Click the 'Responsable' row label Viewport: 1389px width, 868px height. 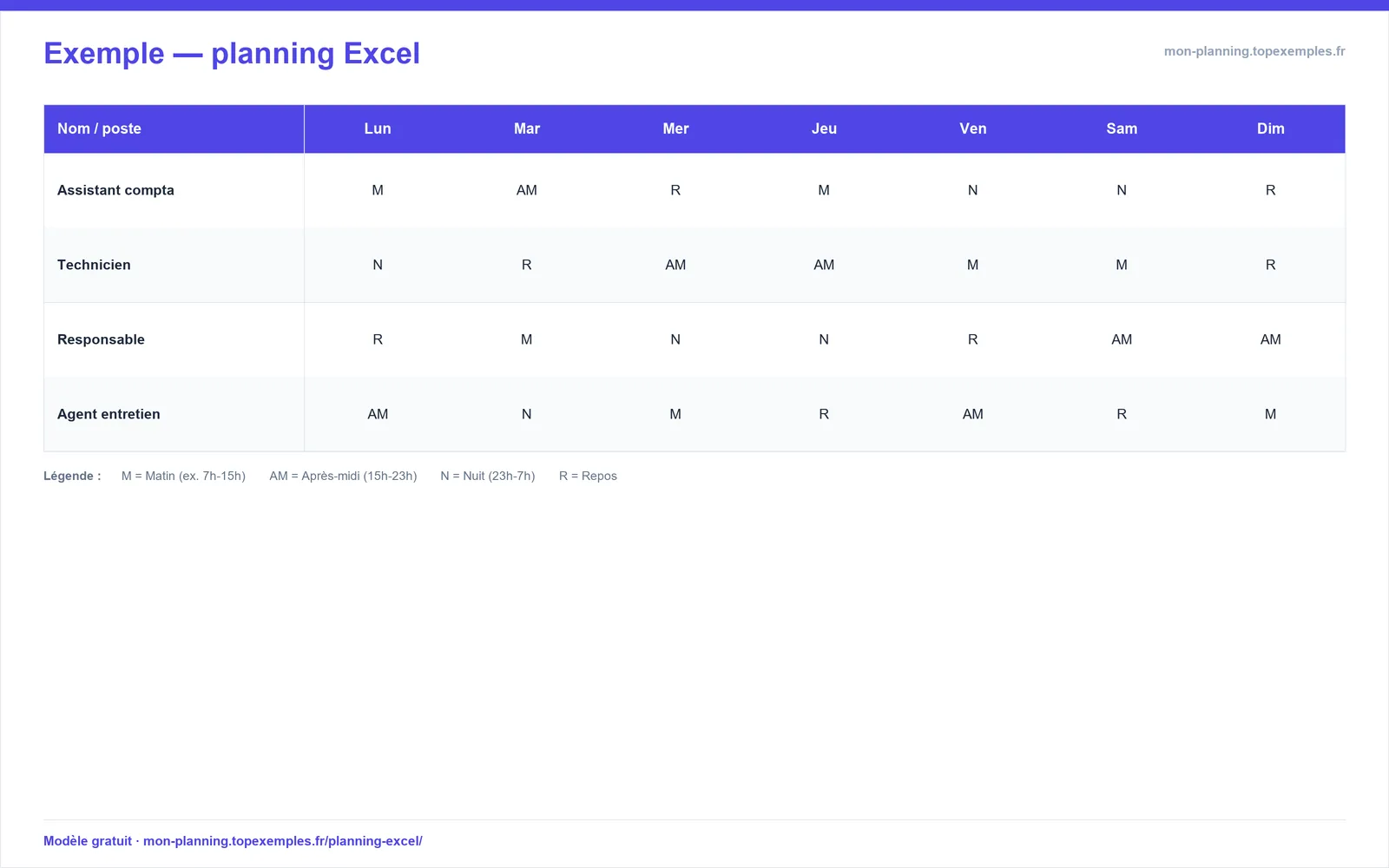click(x=101, y=339)
